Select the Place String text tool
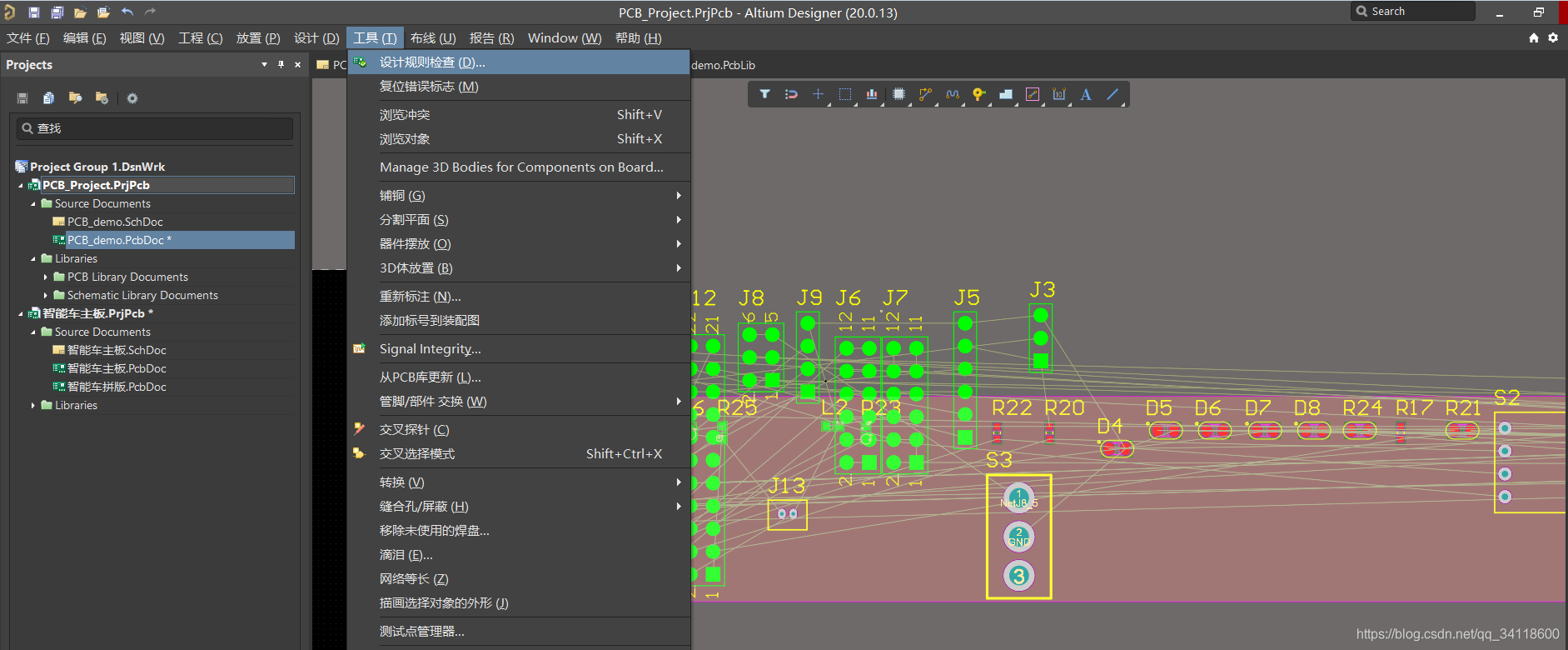 point(1086,94)
